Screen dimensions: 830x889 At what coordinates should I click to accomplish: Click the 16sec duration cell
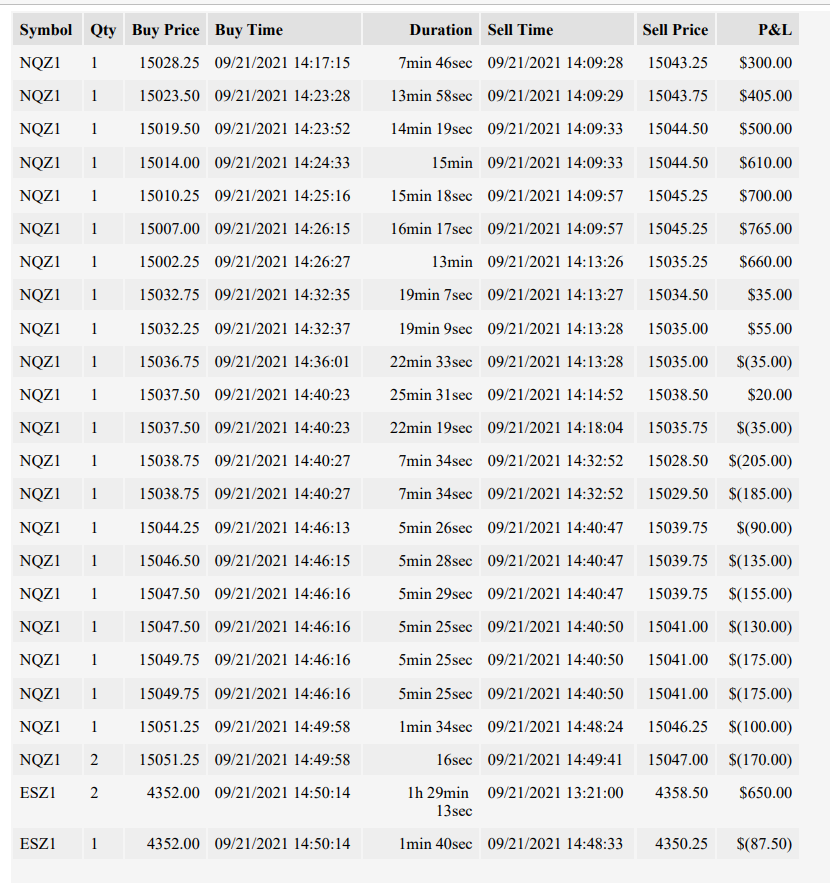pyautogui.click(x=421, y=759)
